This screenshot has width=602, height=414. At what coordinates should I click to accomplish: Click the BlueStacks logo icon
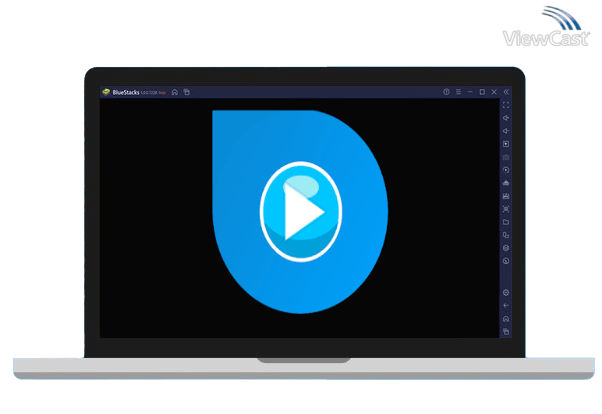(106, 92)
